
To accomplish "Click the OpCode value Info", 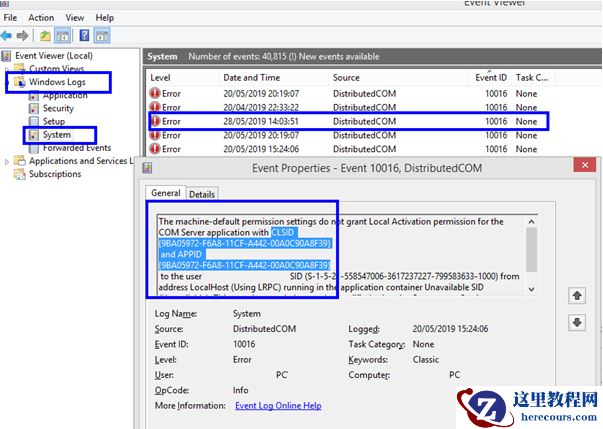I will 241,390.
